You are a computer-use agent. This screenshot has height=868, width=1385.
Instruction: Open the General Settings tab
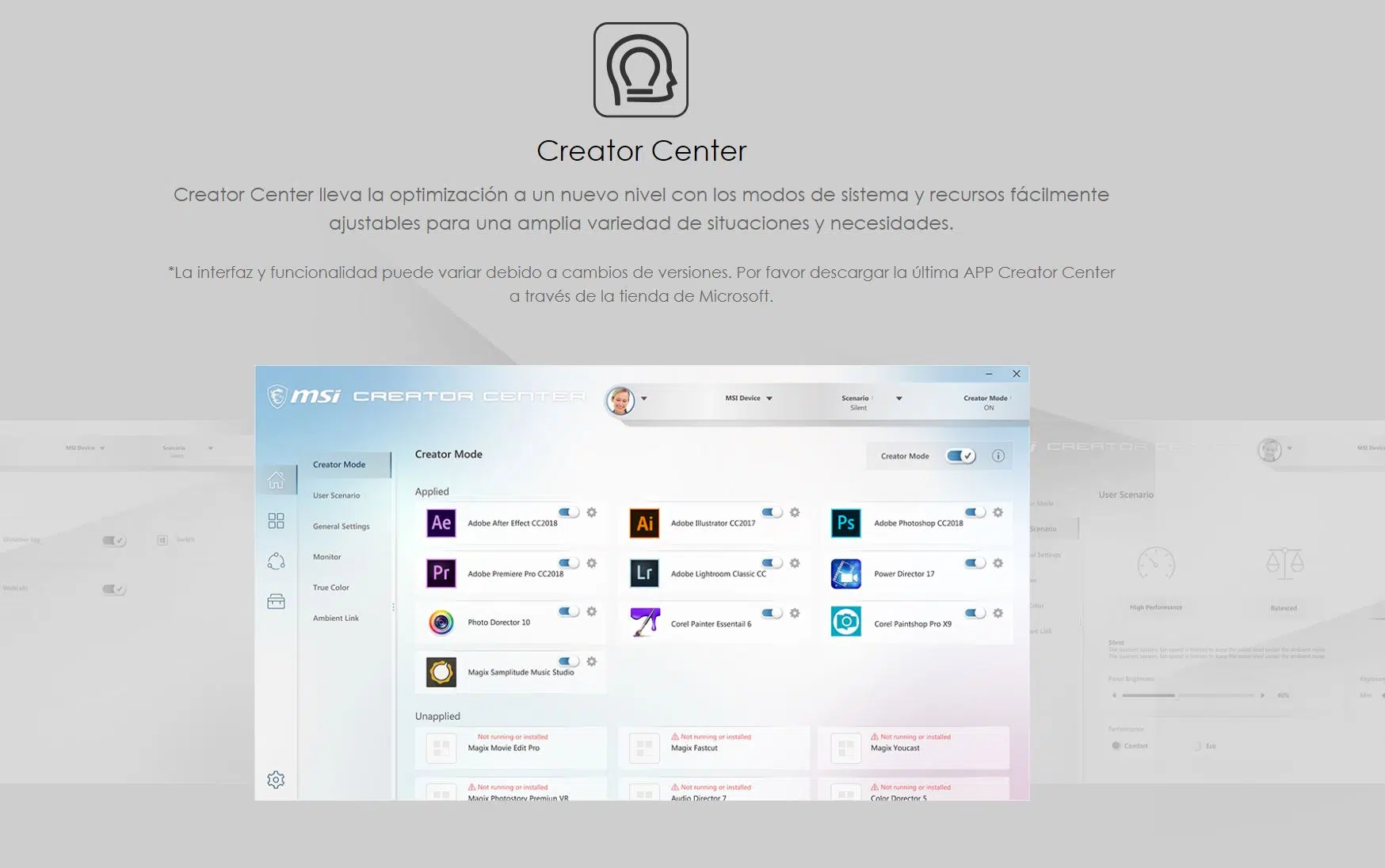[341, 527]
